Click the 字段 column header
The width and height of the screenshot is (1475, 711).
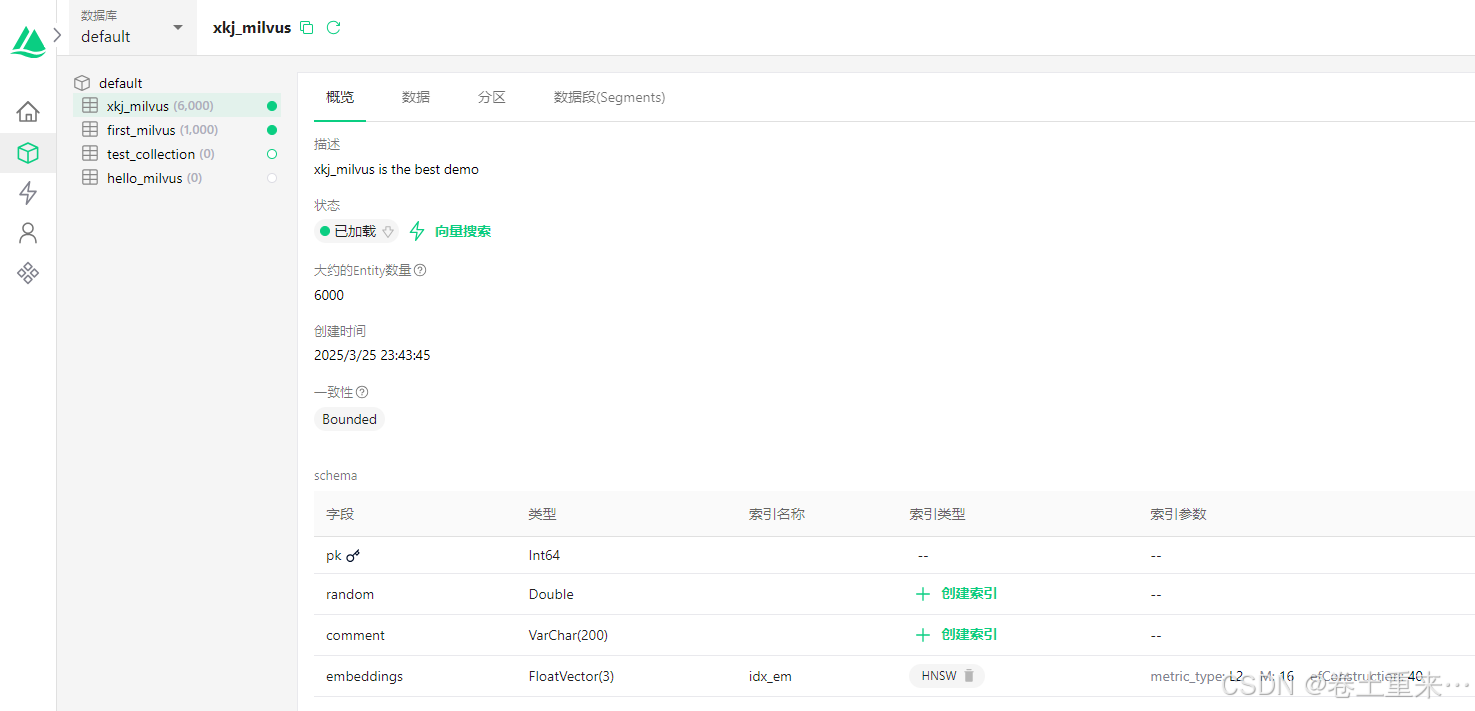tap(340, 514)
